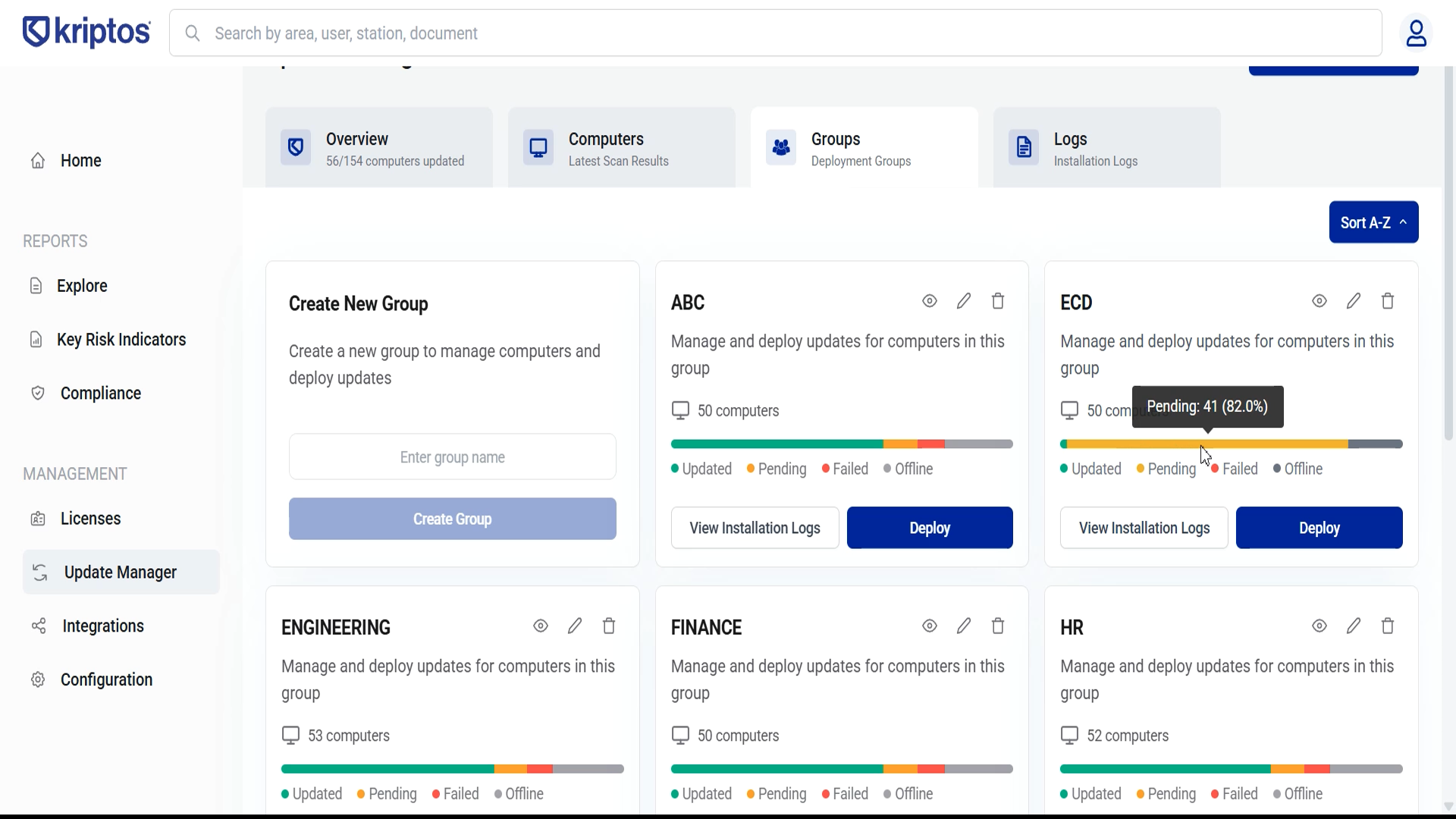Screen dimensions: 1456x819
Task: Open the Configuration section
Action: [x=107, y=679]
